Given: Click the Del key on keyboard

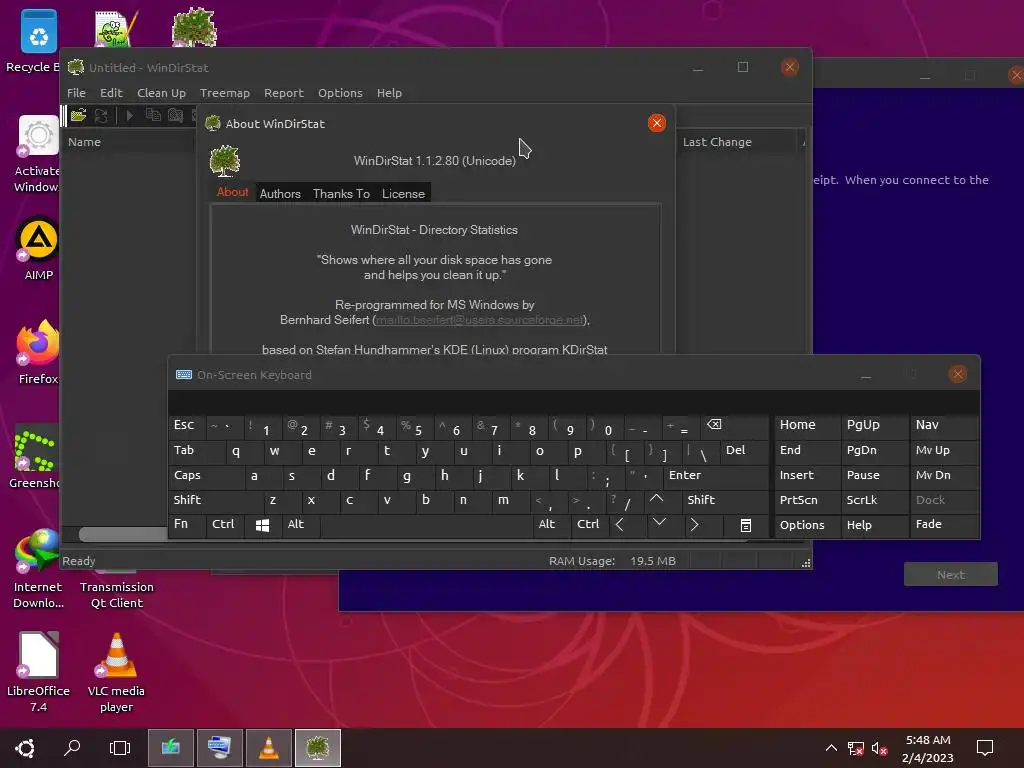Looking at the screenshot, I should pos(745,451).
